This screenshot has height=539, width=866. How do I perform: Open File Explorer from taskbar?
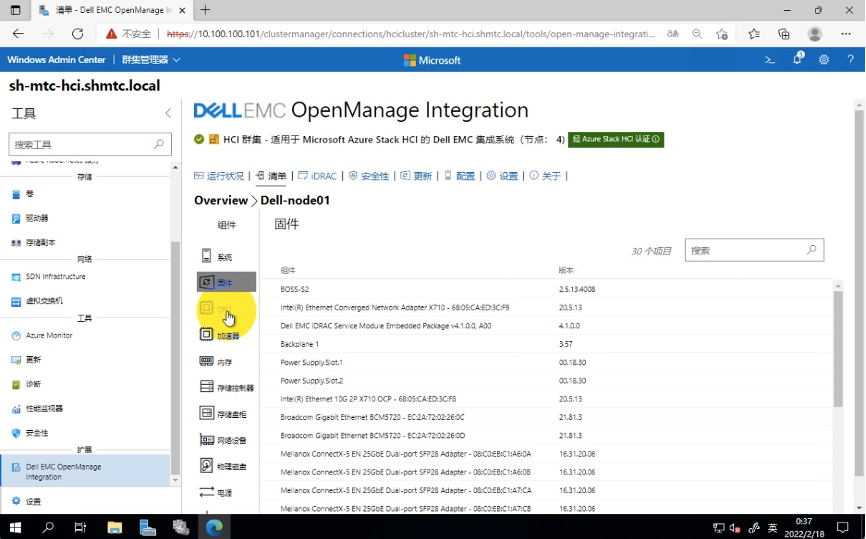pyautogui.click(x=114, y=527)
